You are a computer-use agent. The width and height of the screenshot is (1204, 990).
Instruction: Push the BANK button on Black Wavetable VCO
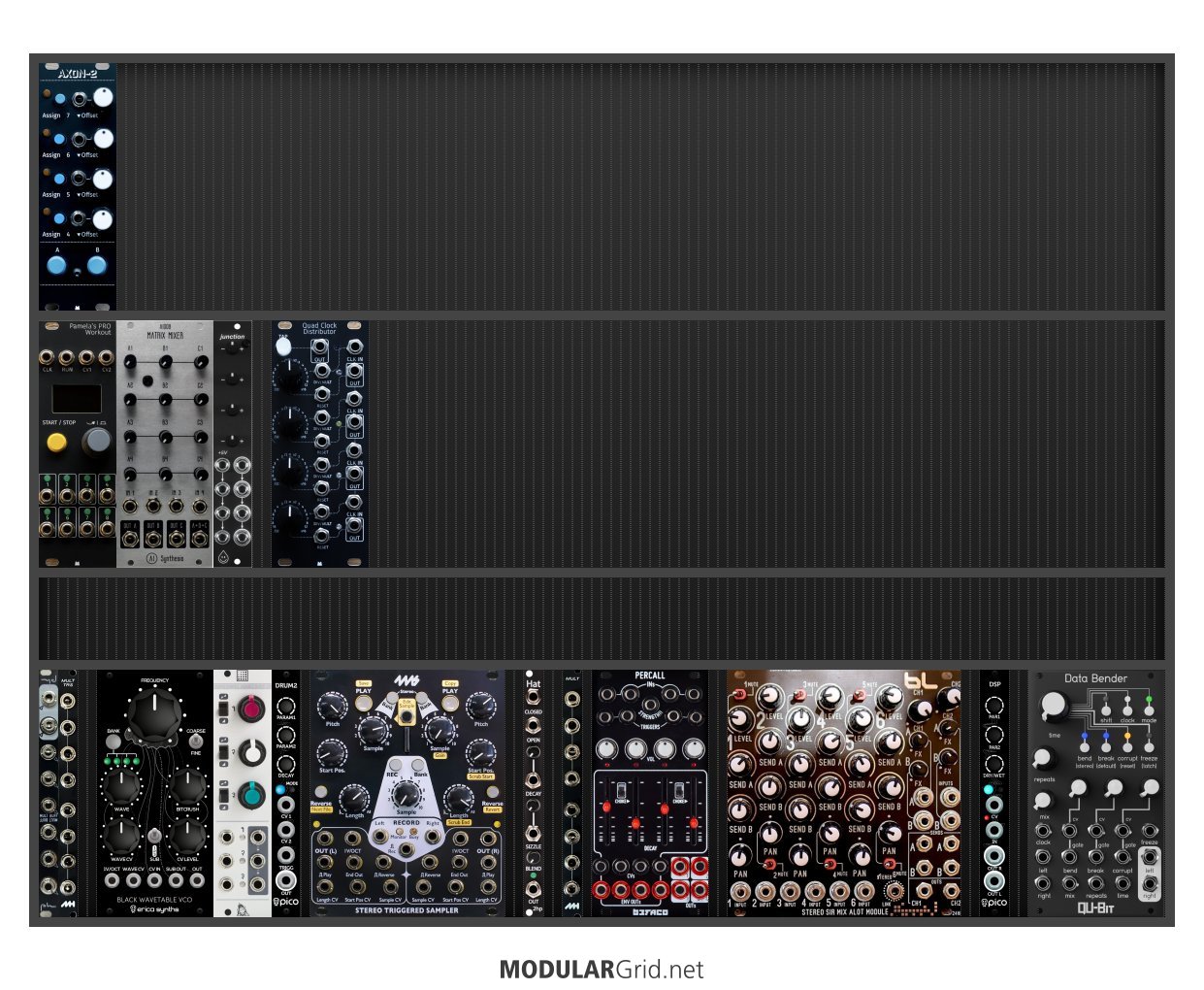click(114, 742)
